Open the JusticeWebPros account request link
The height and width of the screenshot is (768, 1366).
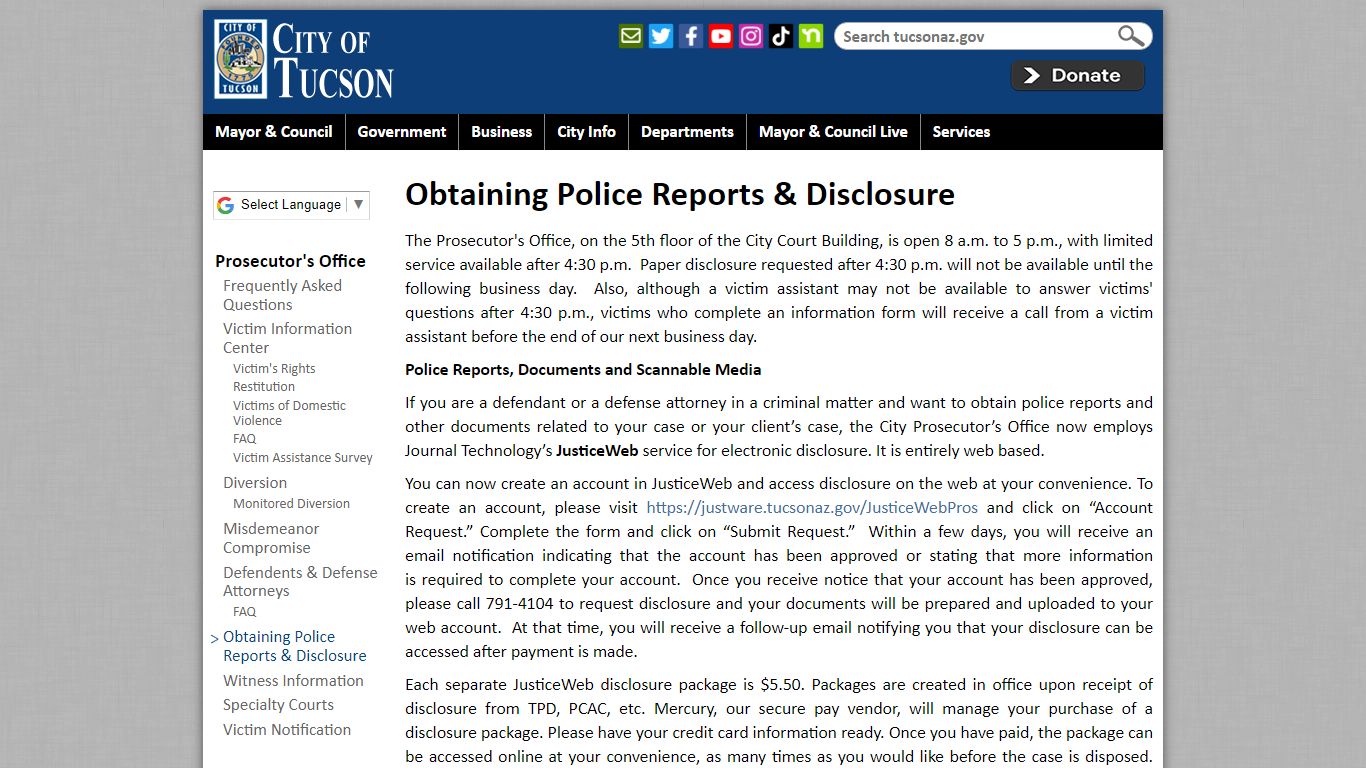(x=812, y=507)
